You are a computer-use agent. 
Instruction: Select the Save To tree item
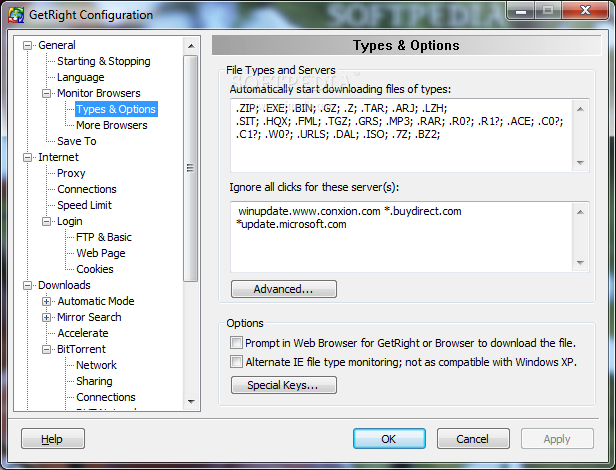tap(77, 141)
